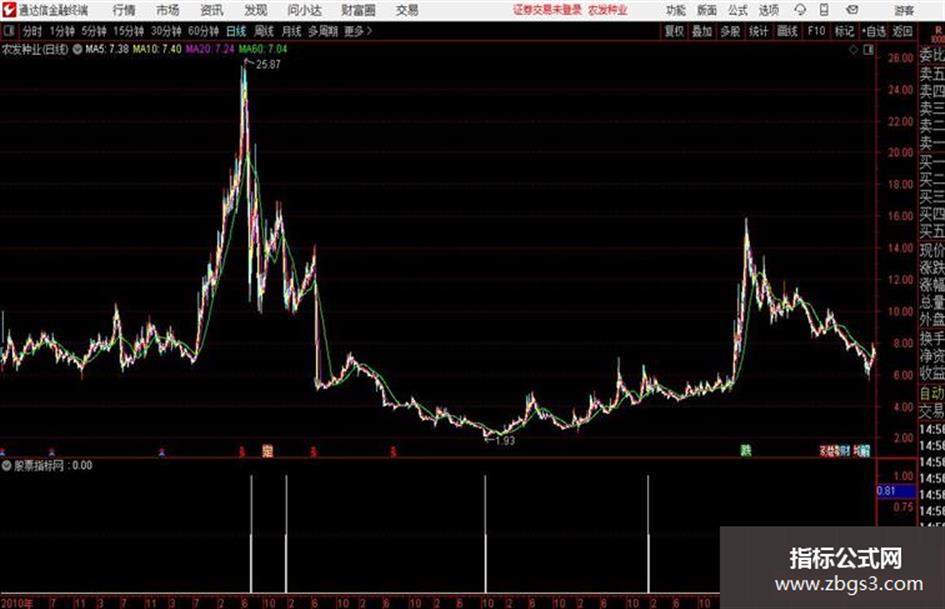Click the 标记 mark button
This screenshot has width=945, height=609.
[x=844, y=31]
